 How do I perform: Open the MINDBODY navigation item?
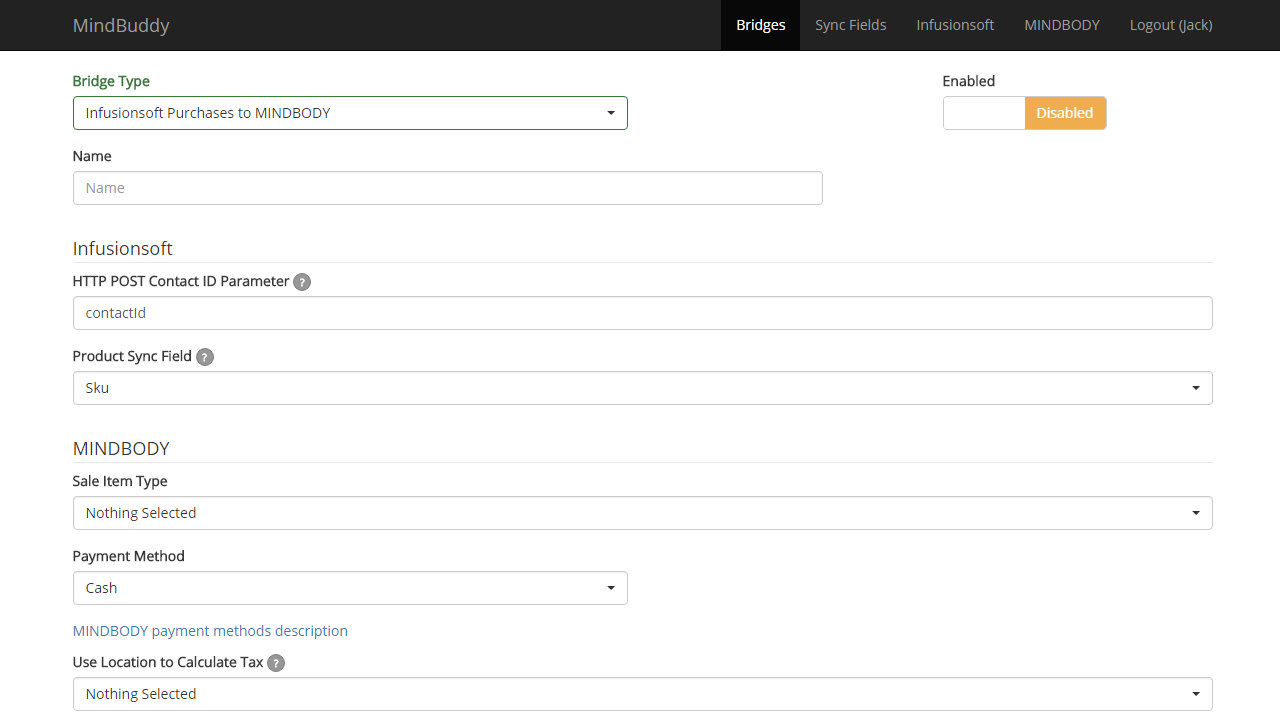click(x=1061, y=25)
